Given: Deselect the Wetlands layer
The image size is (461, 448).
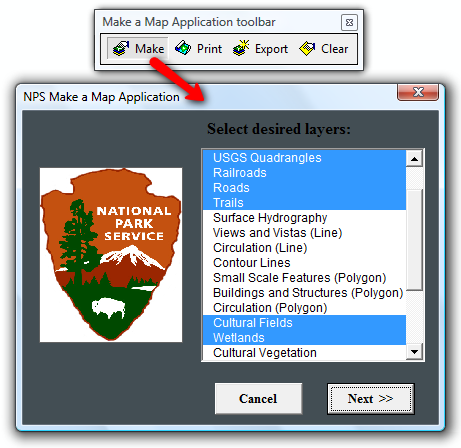Looking at the screenshot, I should click(x=304, y=338).
